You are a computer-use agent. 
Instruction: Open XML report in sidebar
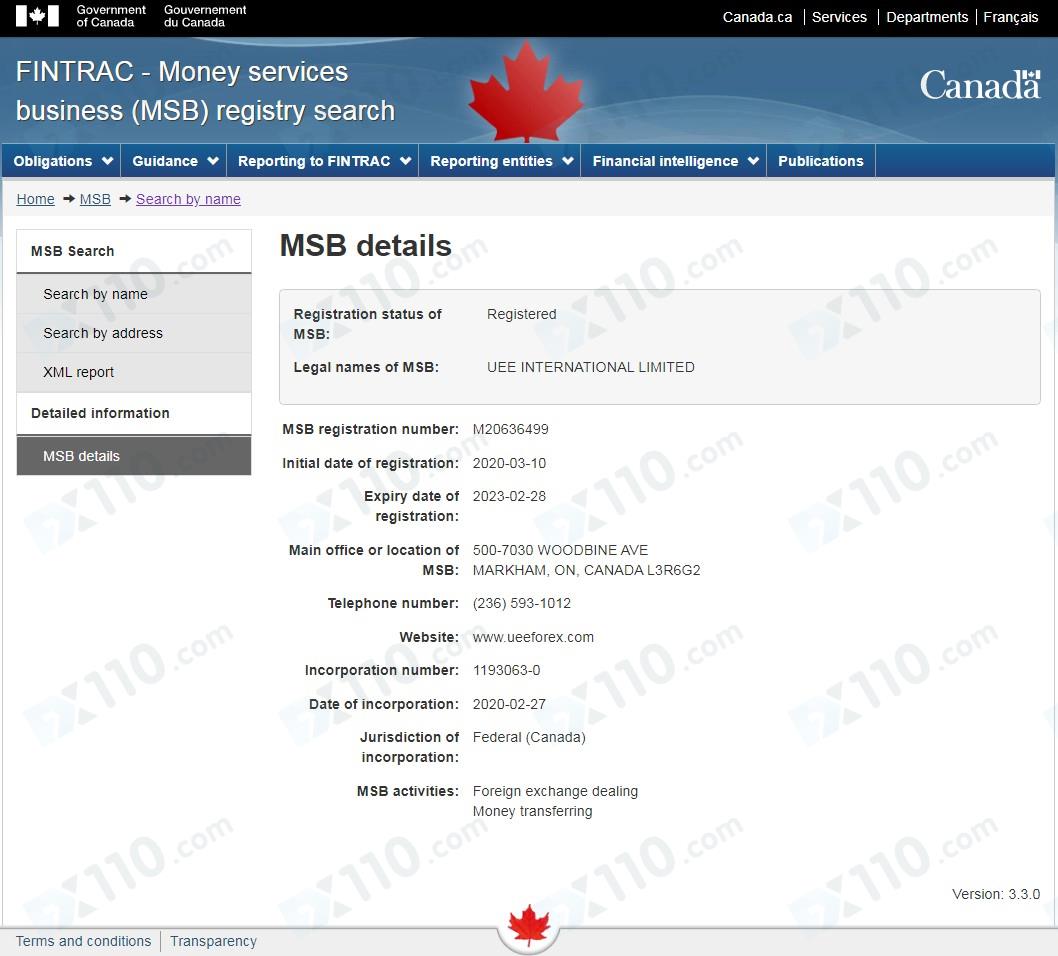[134, 372]
